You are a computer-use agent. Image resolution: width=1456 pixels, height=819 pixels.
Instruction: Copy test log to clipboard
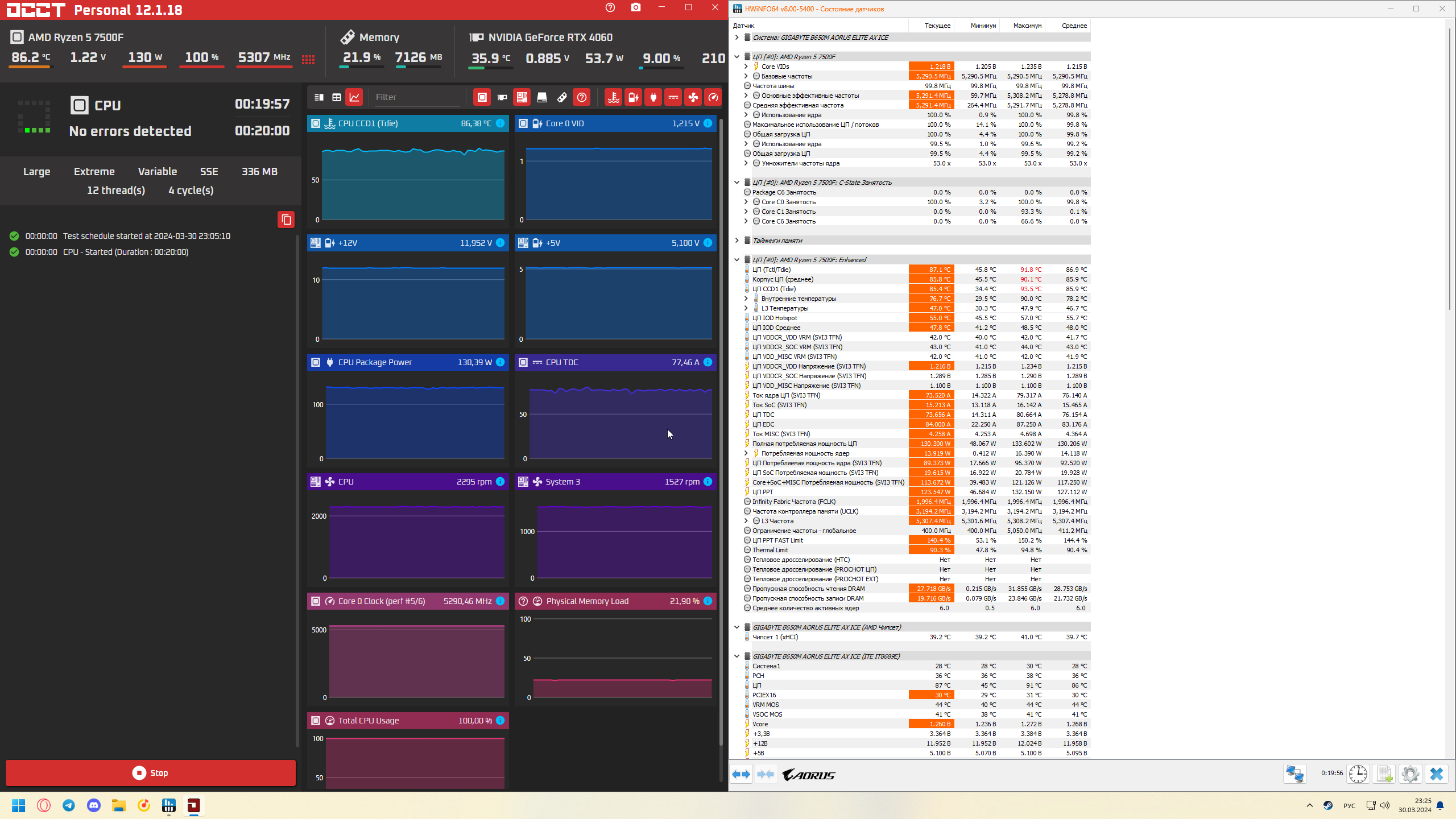pos(286,220)
